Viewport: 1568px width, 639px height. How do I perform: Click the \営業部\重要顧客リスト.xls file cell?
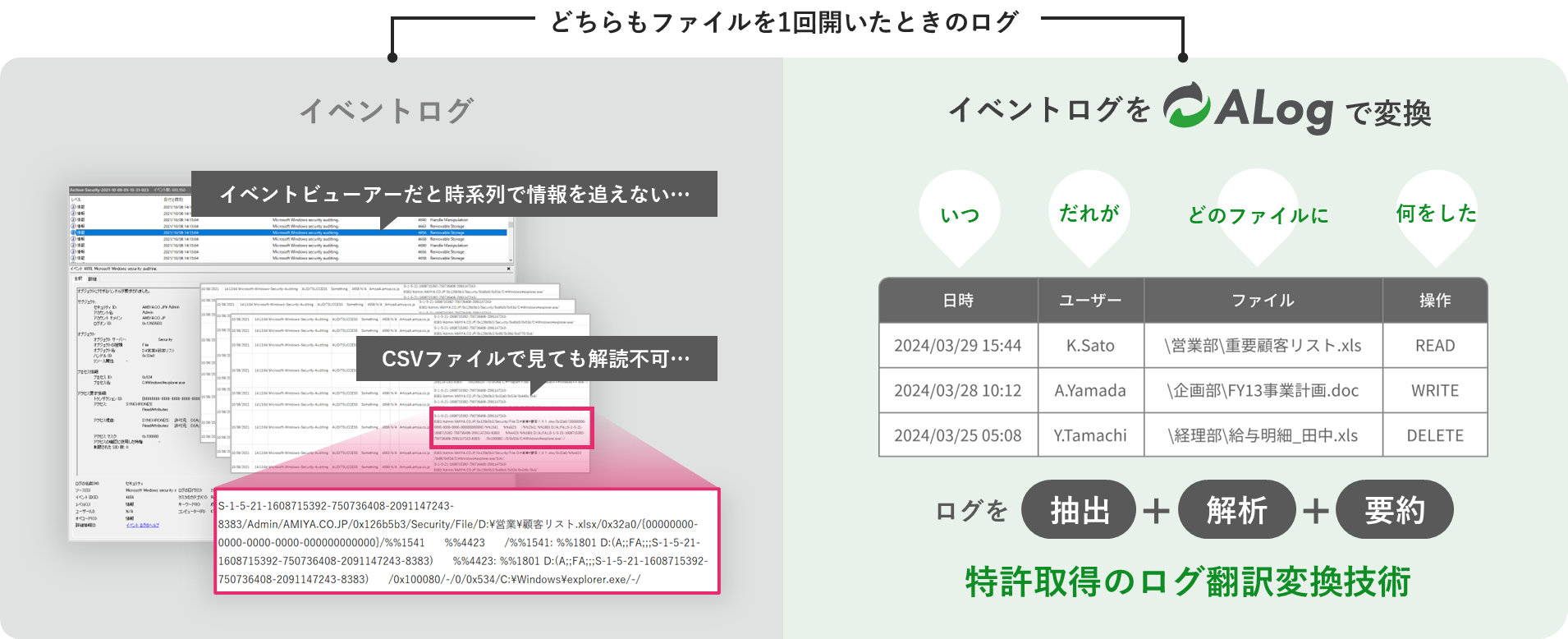[1263, 346]
